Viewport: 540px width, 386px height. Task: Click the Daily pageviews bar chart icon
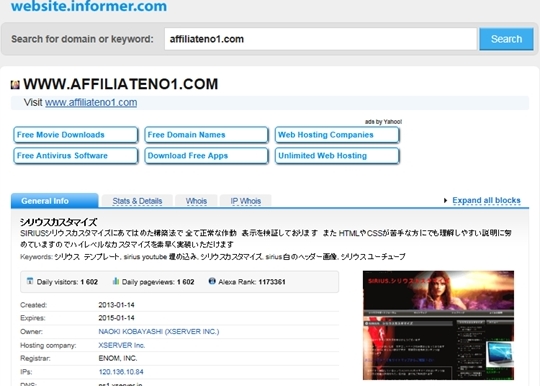point(116,281)
